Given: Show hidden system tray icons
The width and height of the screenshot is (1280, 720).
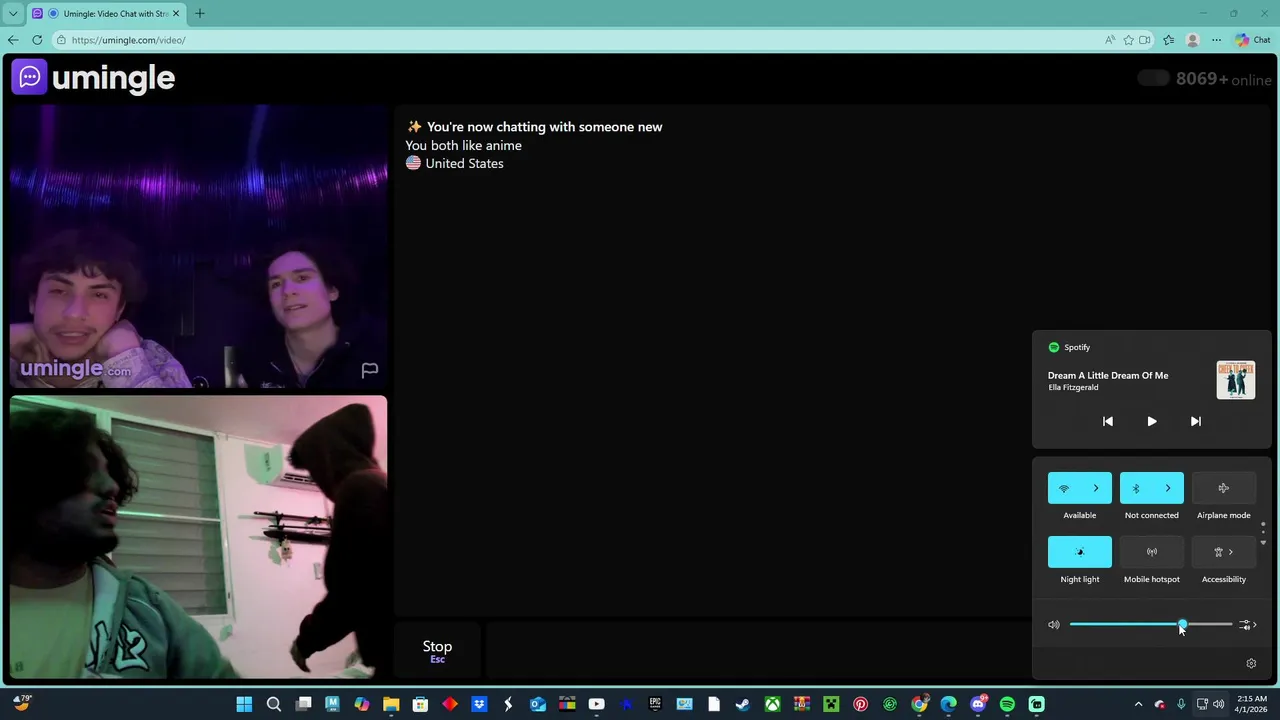Looking at the screenshot, I should 1138,704.
